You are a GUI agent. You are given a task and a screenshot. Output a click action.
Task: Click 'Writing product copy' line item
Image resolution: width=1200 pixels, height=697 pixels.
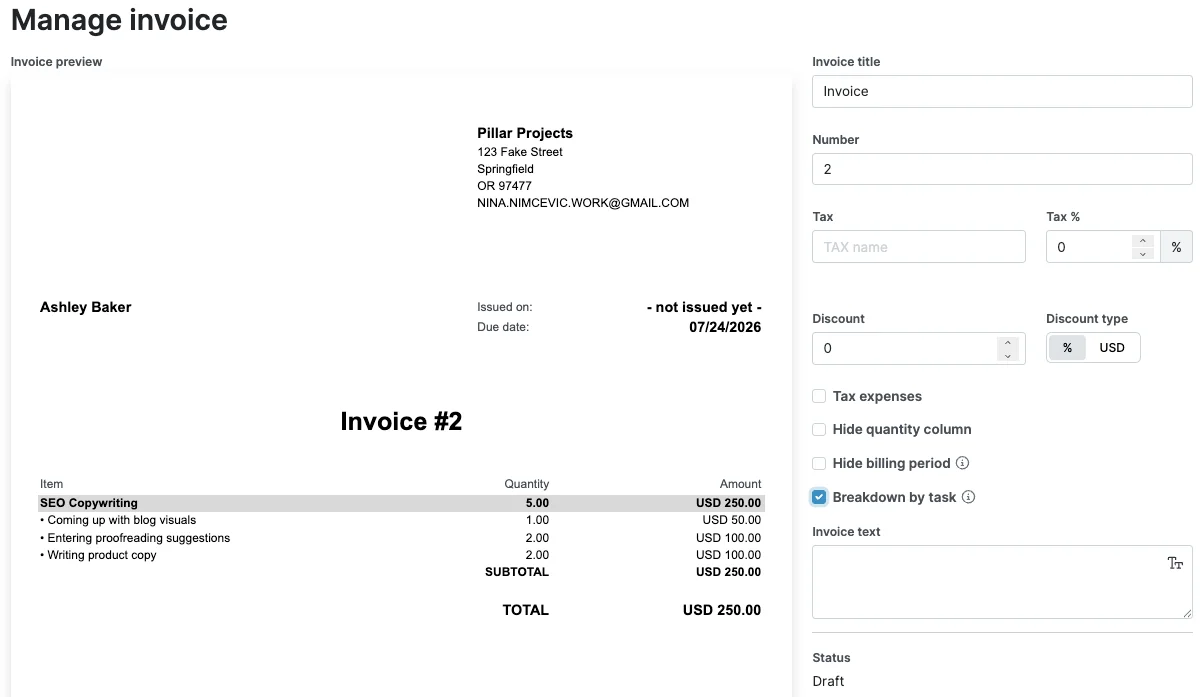(98, 555)
